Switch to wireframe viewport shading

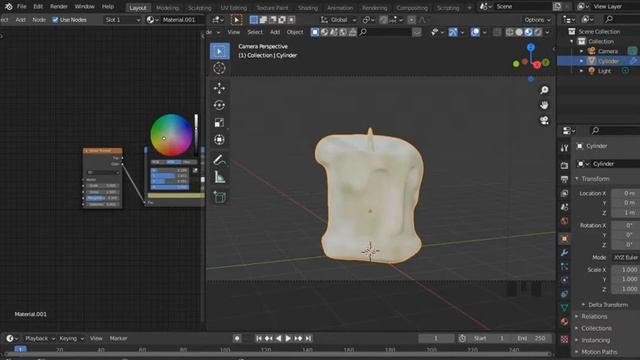pos(510,32)
